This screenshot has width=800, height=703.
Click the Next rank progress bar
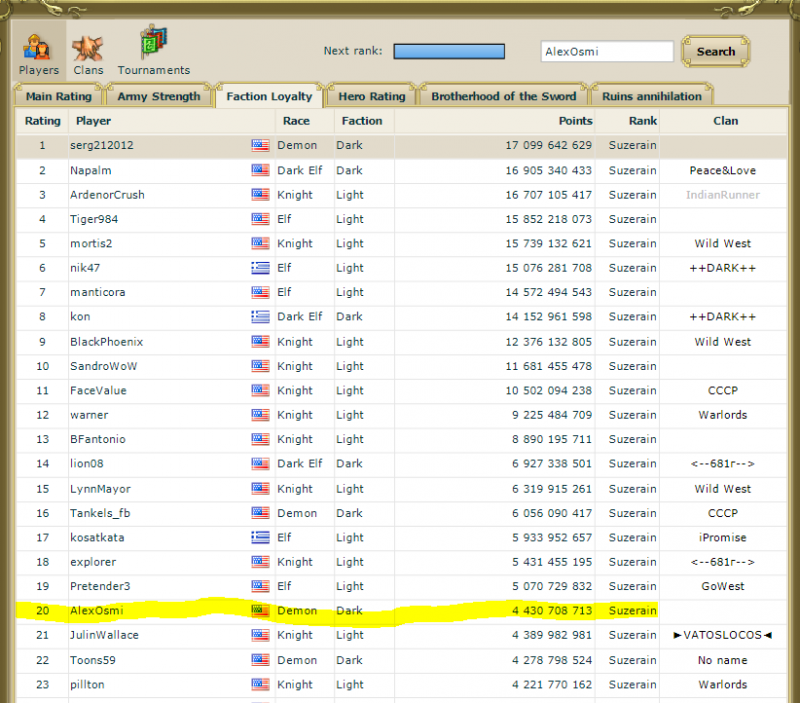coord(448,52)
